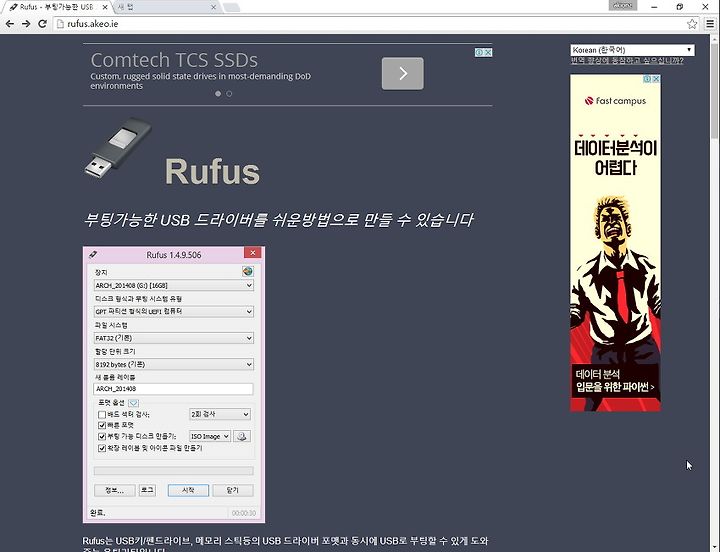Close the fast campus ad X icon

[656, 79]
